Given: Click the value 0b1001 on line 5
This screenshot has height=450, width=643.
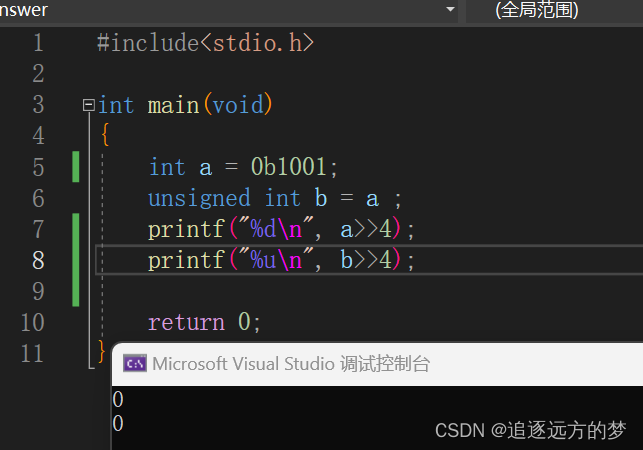Looking at the screenshot, I should click(288, 167).
